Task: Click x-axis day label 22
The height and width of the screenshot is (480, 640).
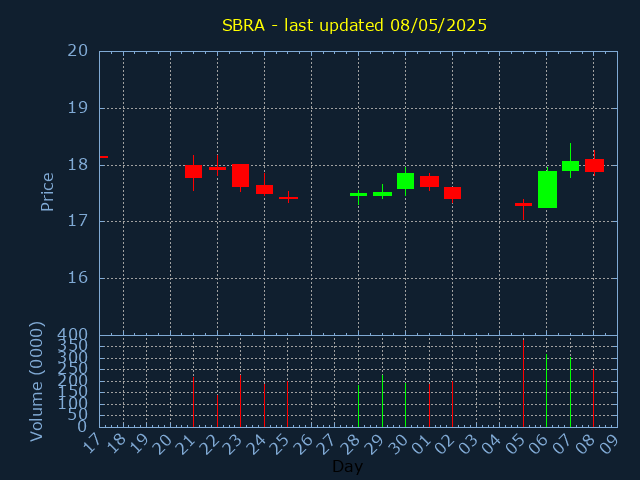Action: pyautogui.click(x=209, y=444)
